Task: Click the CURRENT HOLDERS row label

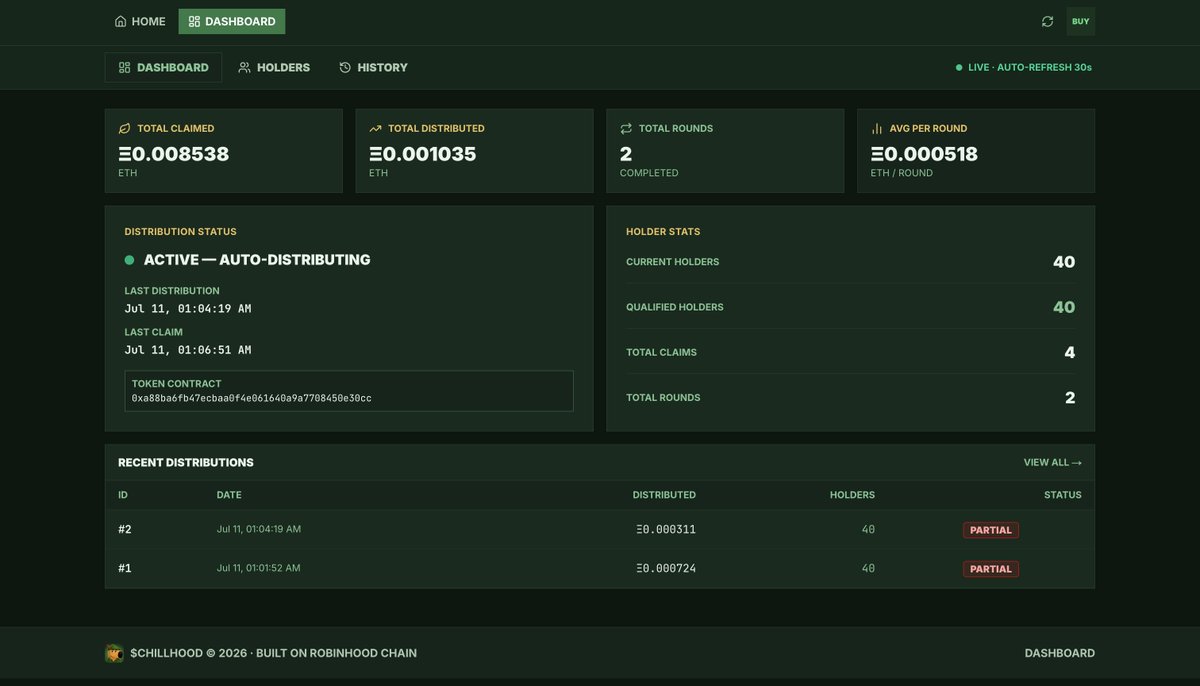Action: click(x=673, y=262)
